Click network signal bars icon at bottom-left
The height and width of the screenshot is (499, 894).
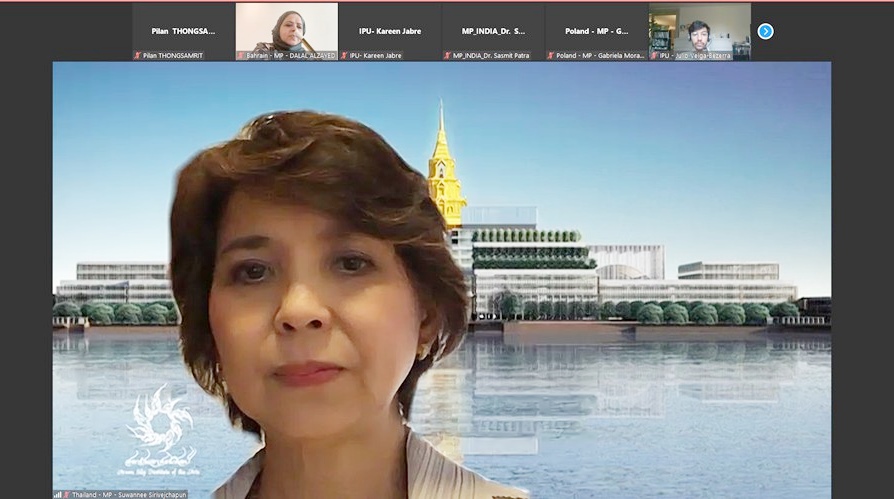click(x=57, y=494)
